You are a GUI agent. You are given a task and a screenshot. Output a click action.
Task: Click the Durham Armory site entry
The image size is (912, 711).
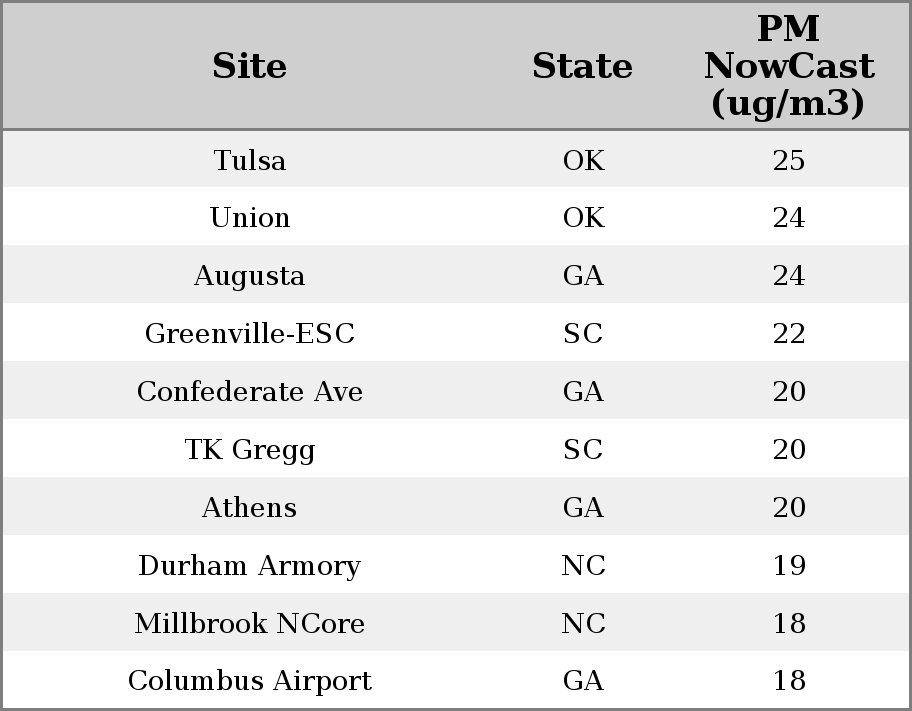tap(250, 565)
